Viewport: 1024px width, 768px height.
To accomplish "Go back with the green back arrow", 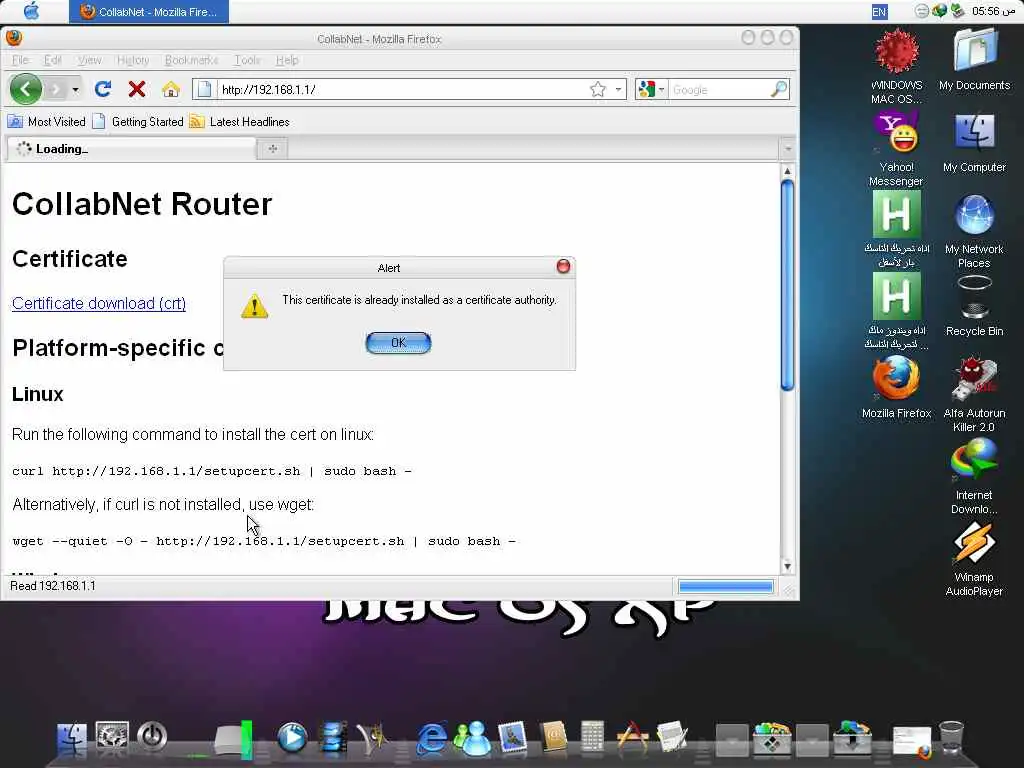I will click(25, 89).
